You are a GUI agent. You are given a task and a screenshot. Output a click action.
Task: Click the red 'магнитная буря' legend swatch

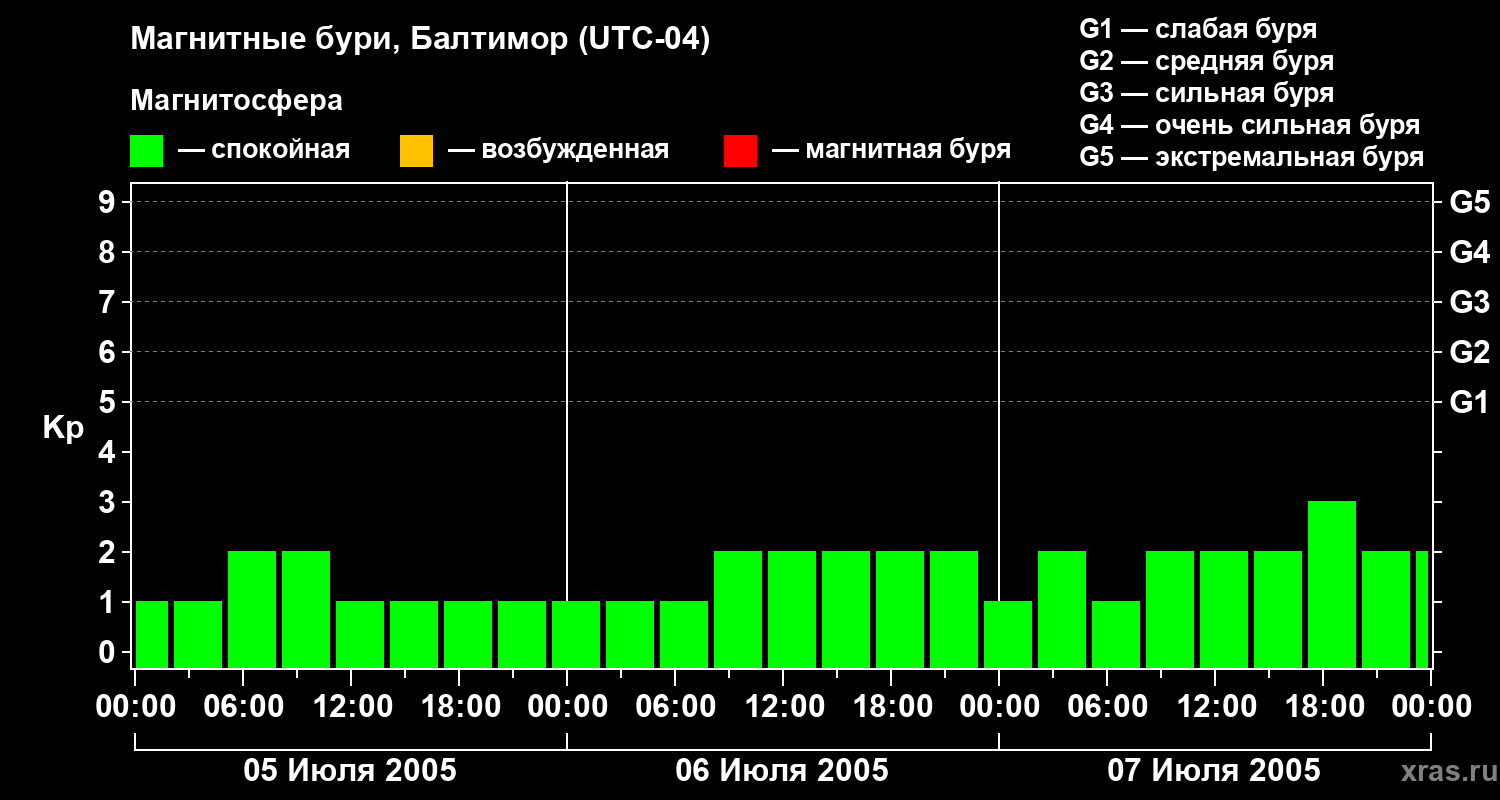[740, 151]
